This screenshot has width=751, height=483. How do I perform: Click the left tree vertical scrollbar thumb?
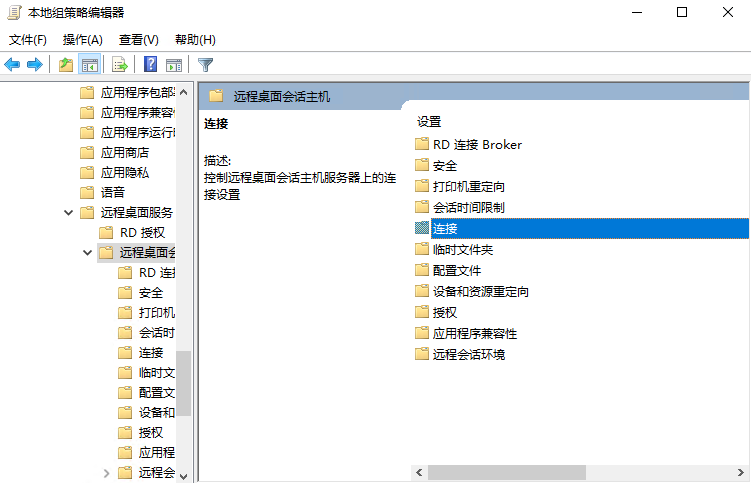click(183, 382)
